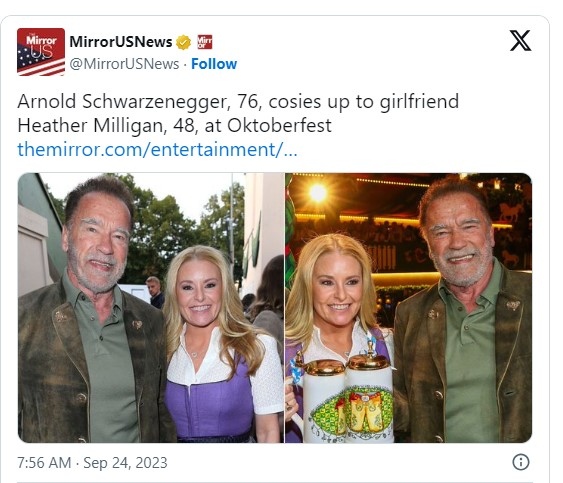Open the tweet info icon

point(521,462)
